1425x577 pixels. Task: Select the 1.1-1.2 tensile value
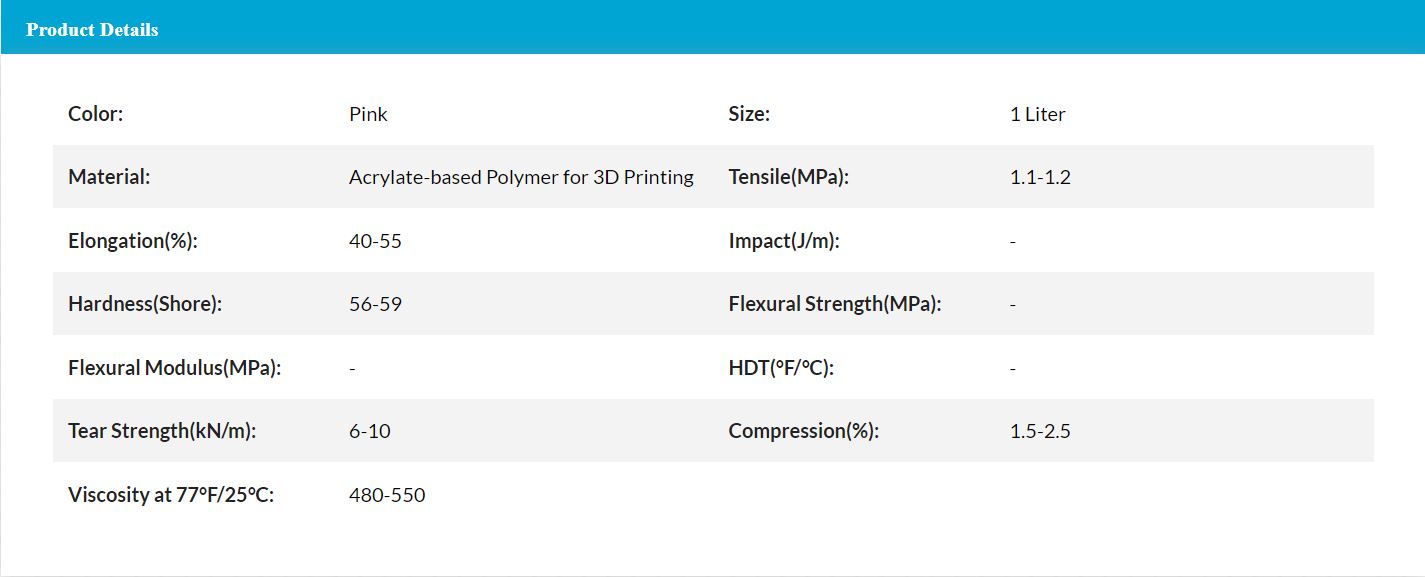(x=1040, y=177)
